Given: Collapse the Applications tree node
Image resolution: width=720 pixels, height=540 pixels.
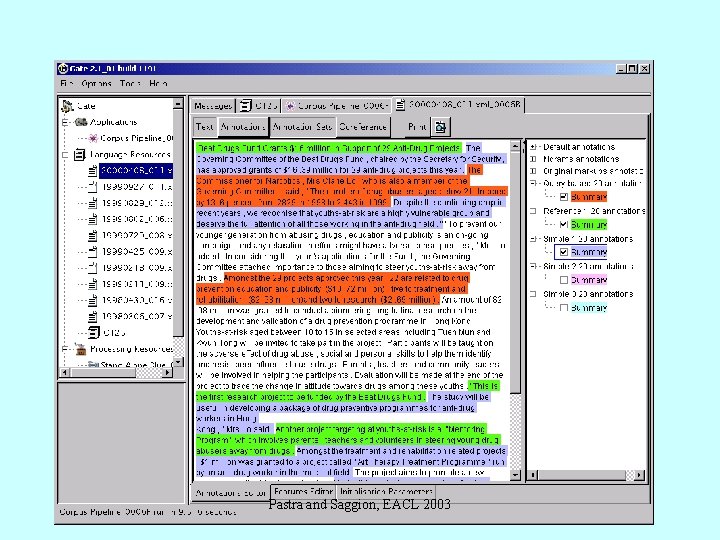Looking at the screenshot, I should 65,122.
